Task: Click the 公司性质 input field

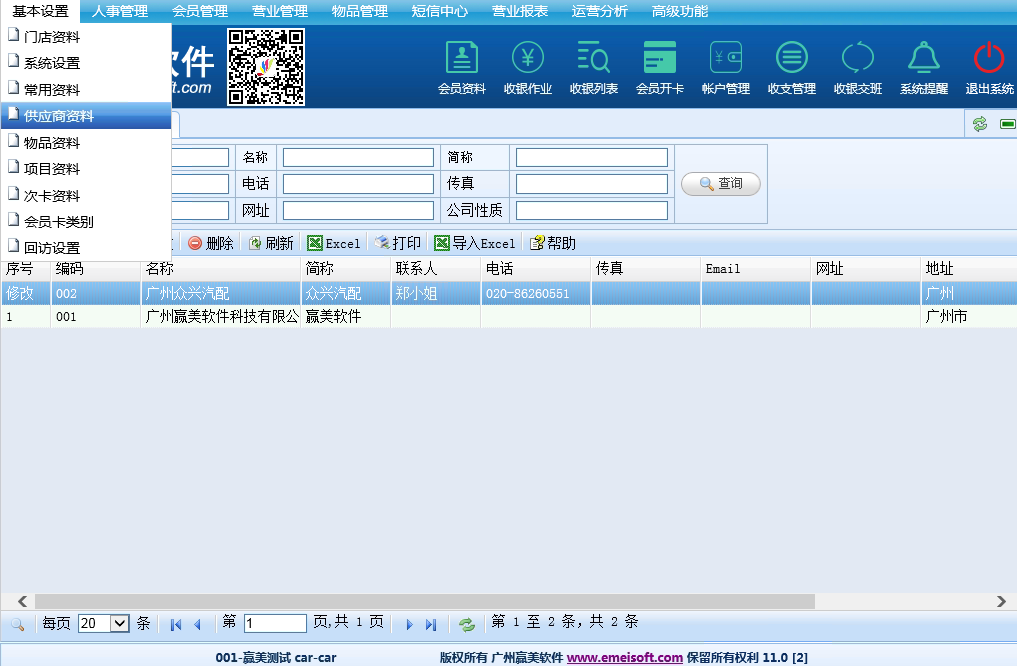Action: tap(591, 210)
